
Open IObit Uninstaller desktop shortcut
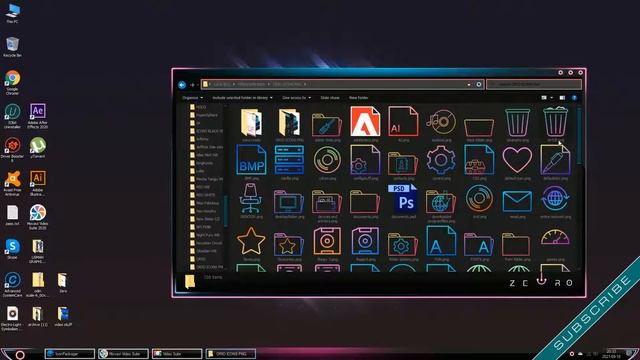click(x=12, y=116)
